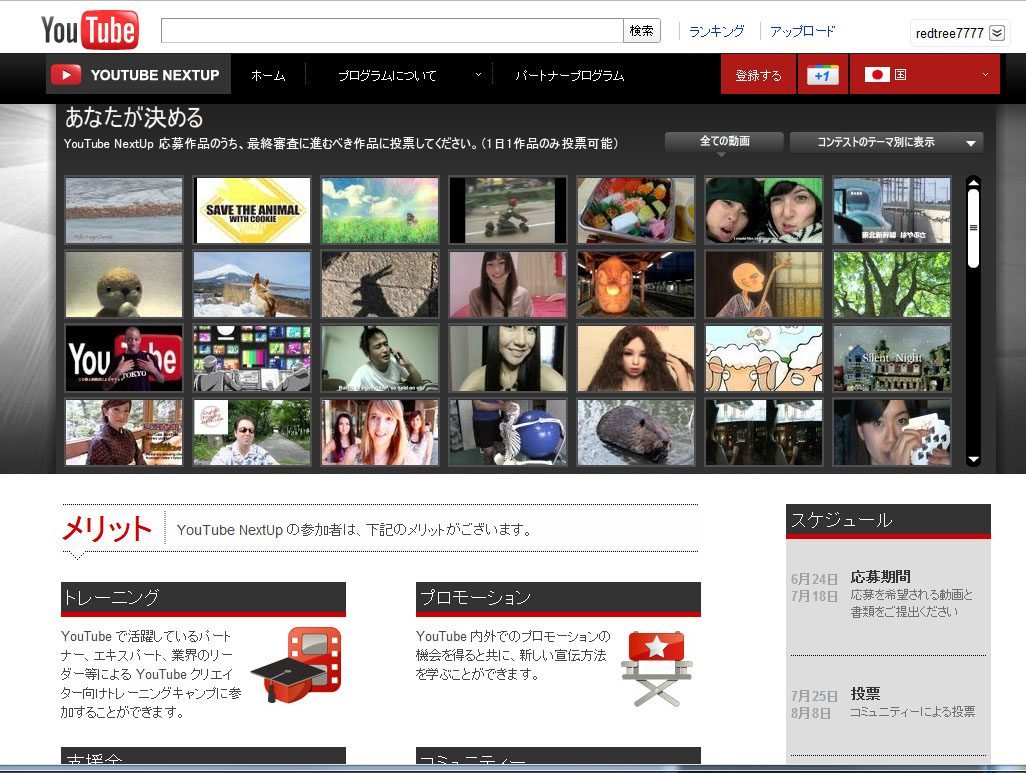Click the training graduation cap film icon
The height and width of the screenshot is (773, 1026).
[298, 665]
